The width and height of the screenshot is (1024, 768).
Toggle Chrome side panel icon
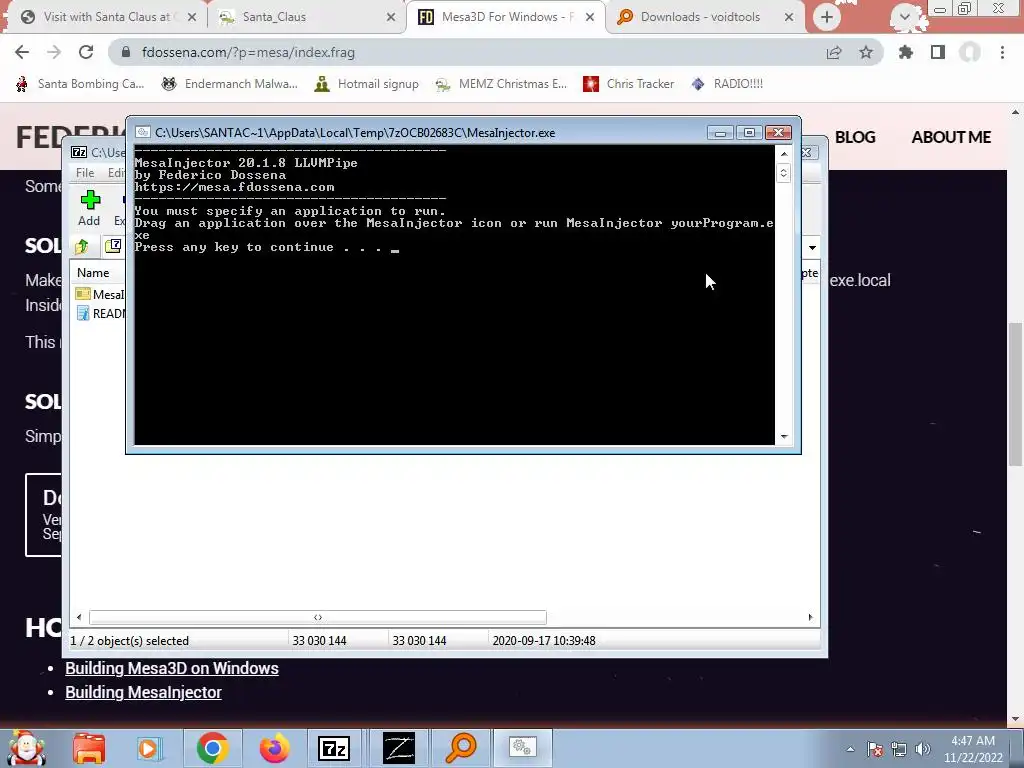(x=938, y=52)
